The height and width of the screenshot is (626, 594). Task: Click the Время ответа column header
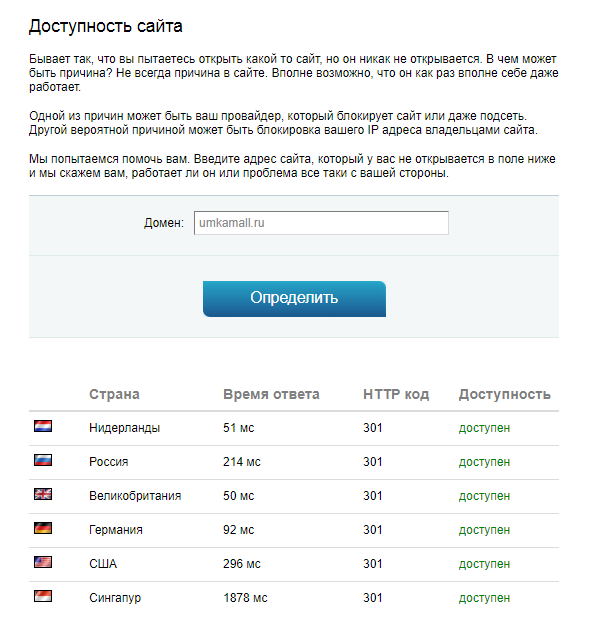(271, 394)
